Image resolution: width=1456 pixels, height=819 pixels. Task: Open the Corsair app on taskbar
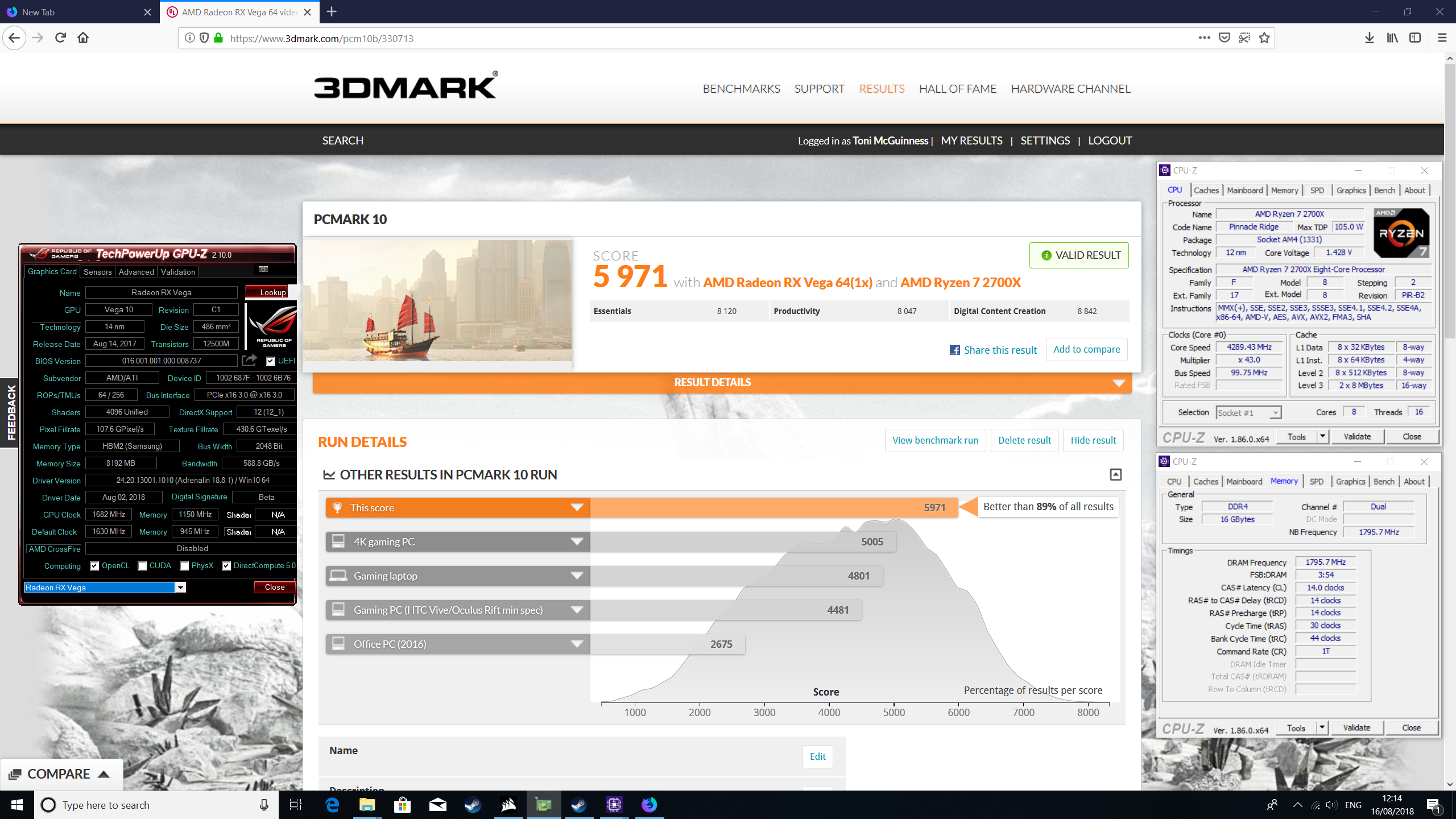tap(508, 805)
